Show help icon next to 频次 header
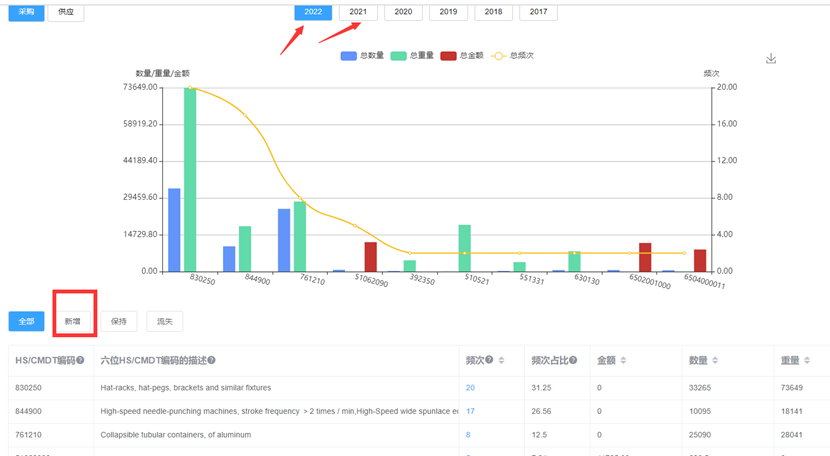This screenshot has height=456, width=830. 489,360
